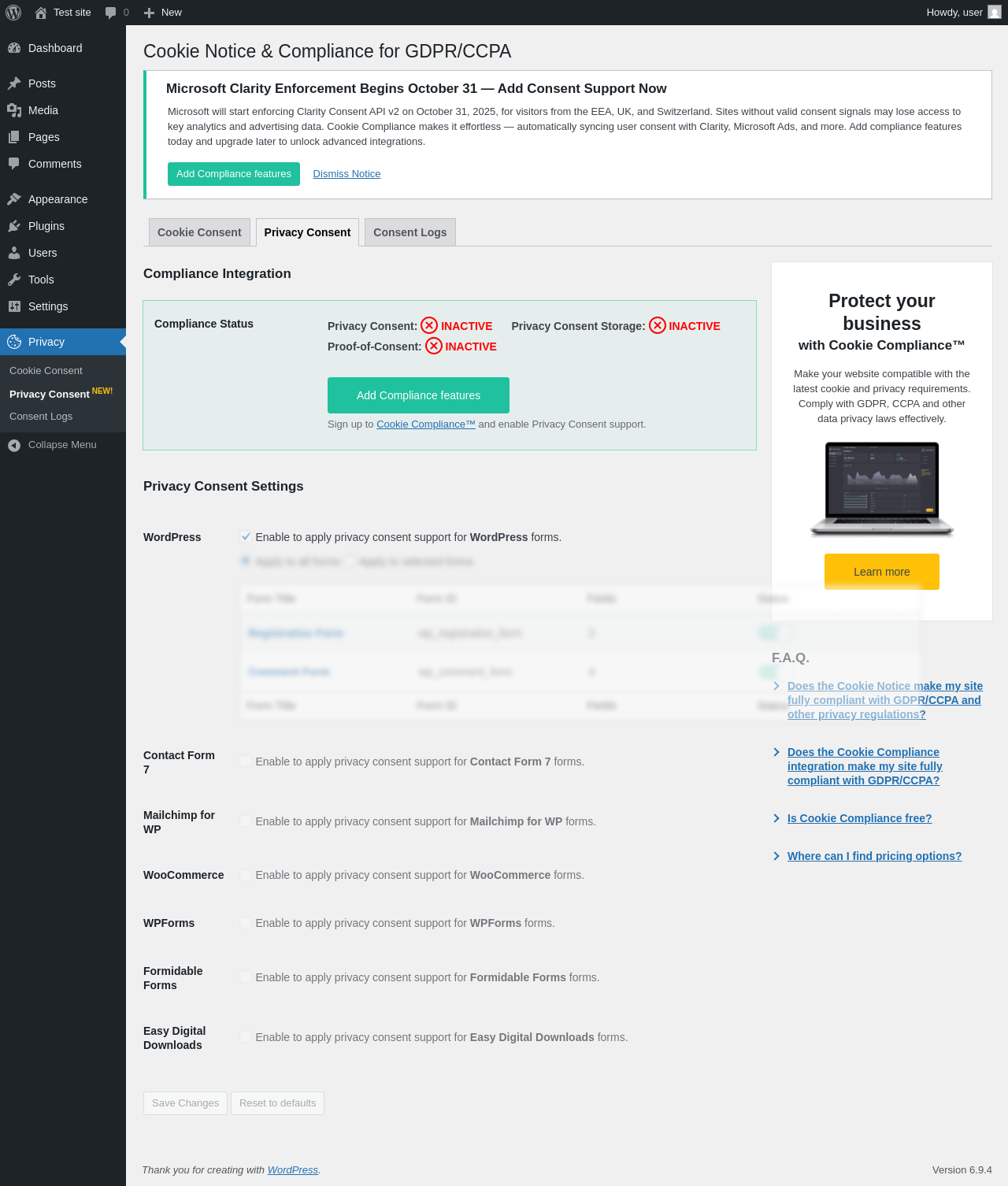Open the Comment Form row link
Viewport: 1008px width, 1186px height.
(289, 672)
